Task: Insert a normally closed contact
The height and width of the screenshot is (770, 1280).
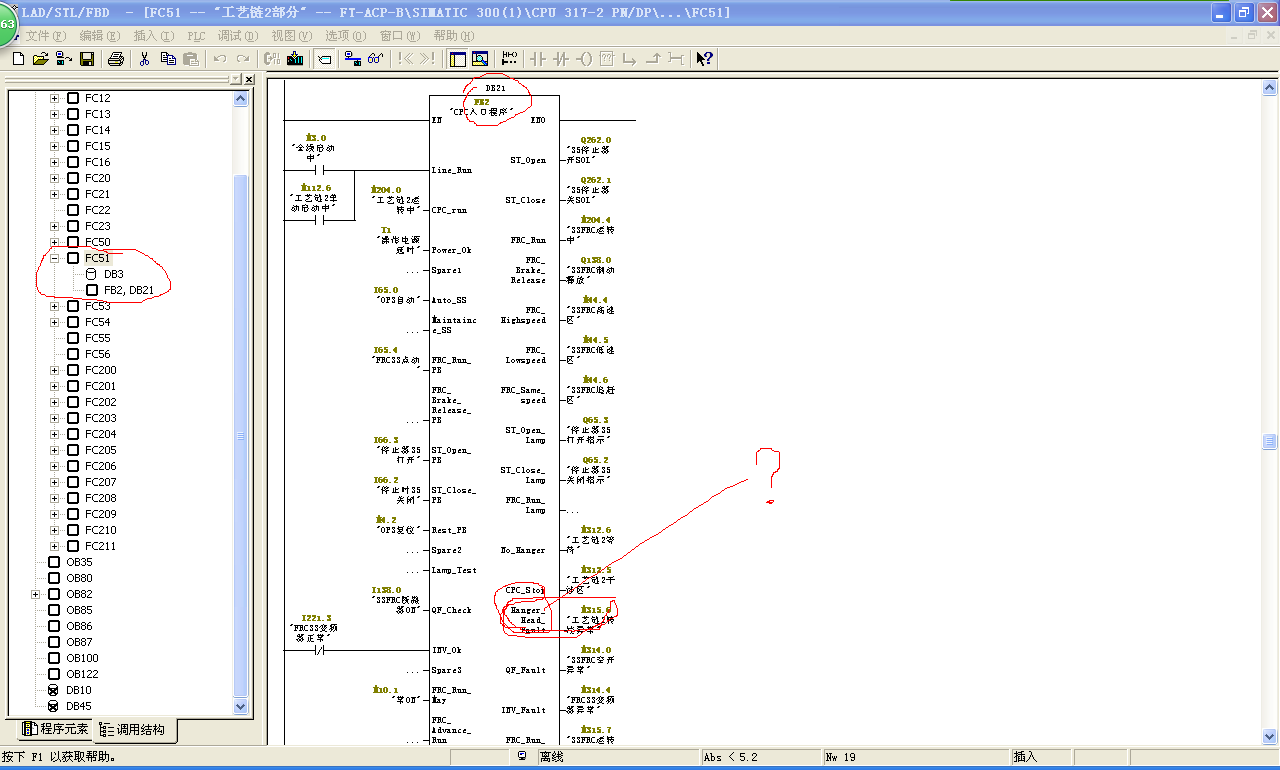Action: tap(561, 59)
